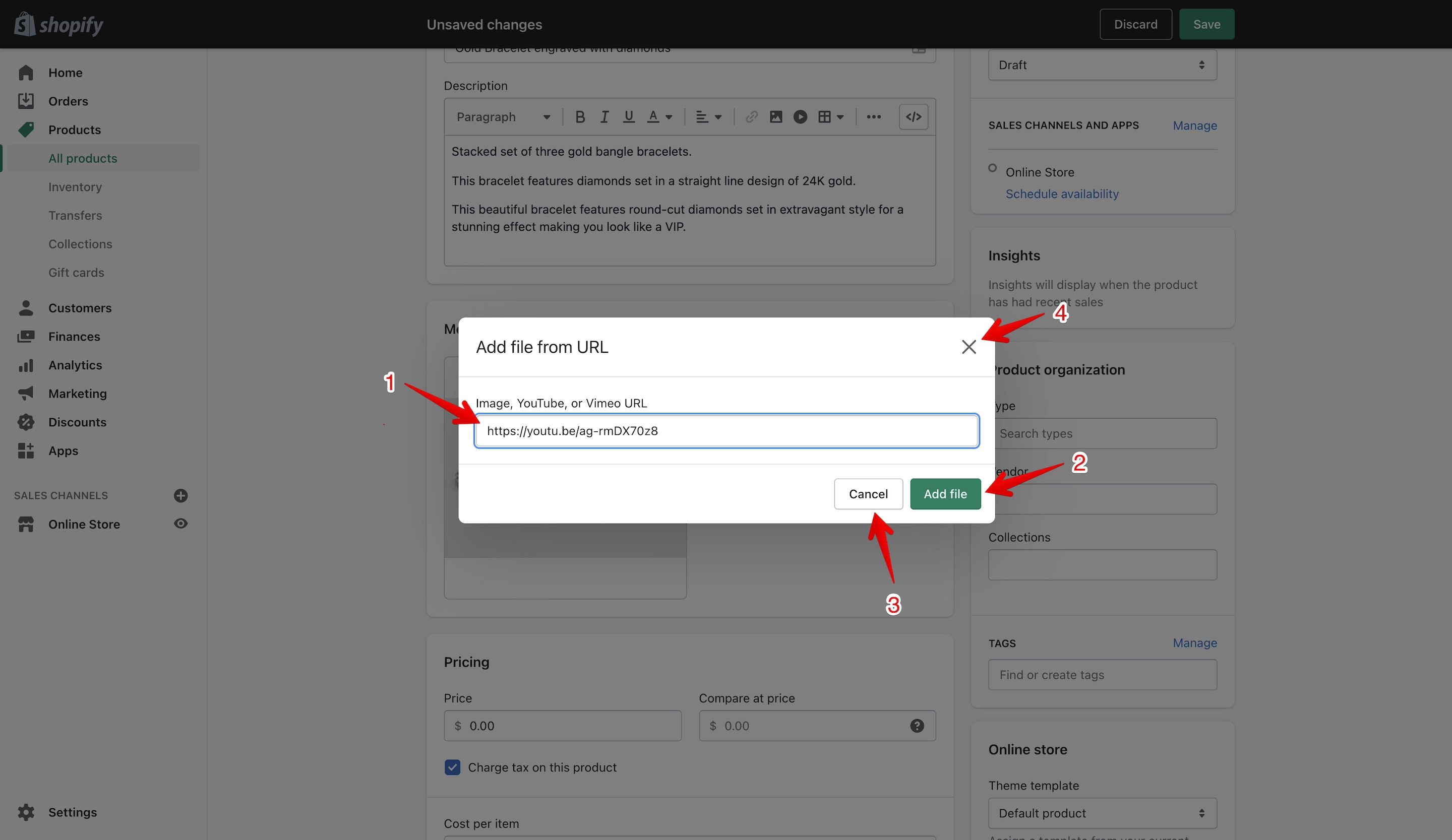Show HTML code view button

(913, 117)
